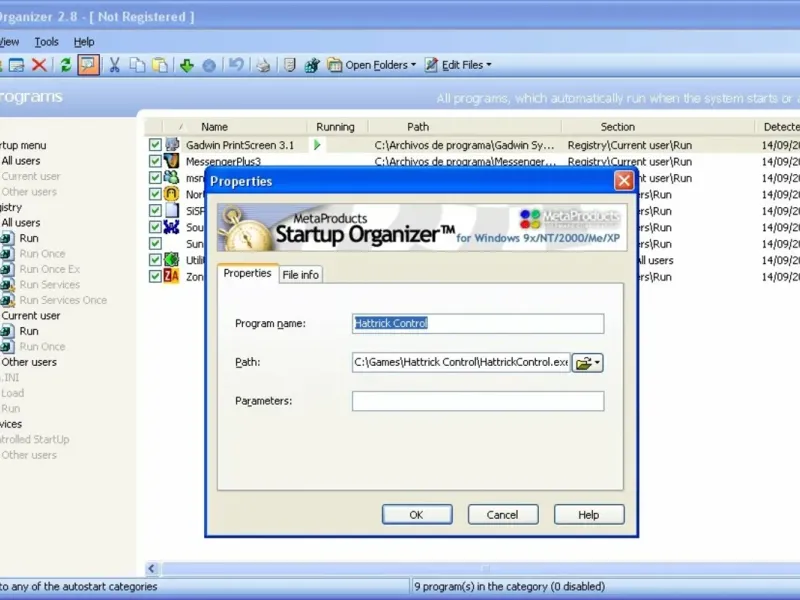Image resolution: width=800 pixels, height=600 pixels.
Task: Click the Gadwin PrintScreen program icon
Action: pyautogui.click(x=172, y=144)
